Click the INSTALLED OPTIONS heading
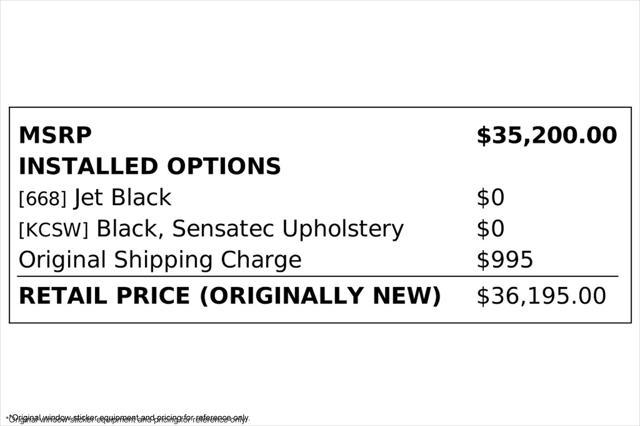640x426 pixels. coord(149,166)
